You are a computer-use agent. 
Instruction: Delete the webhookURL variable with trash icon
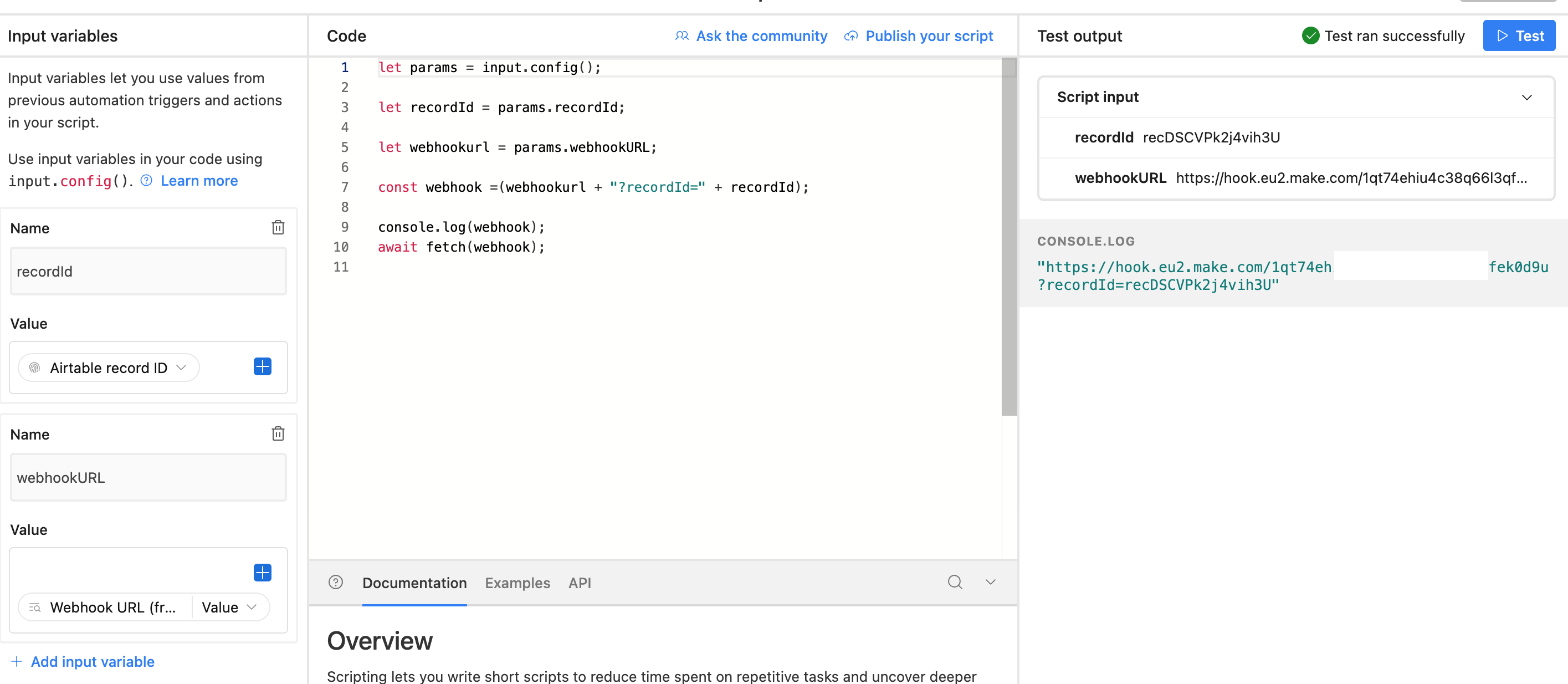278,433
